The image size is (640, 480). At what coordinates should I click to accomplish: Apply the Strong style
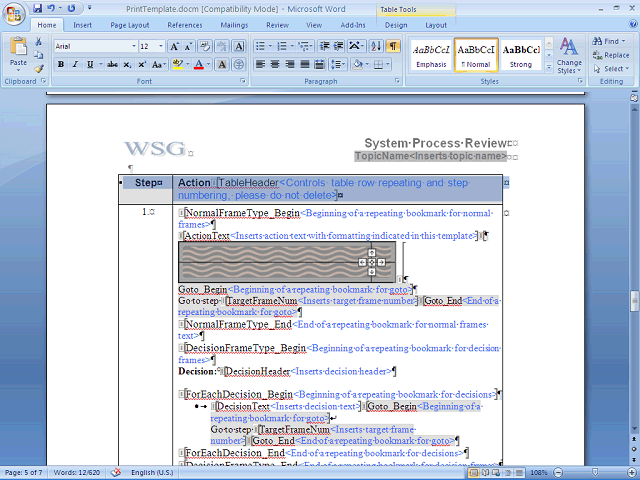[x=521, y=56]
